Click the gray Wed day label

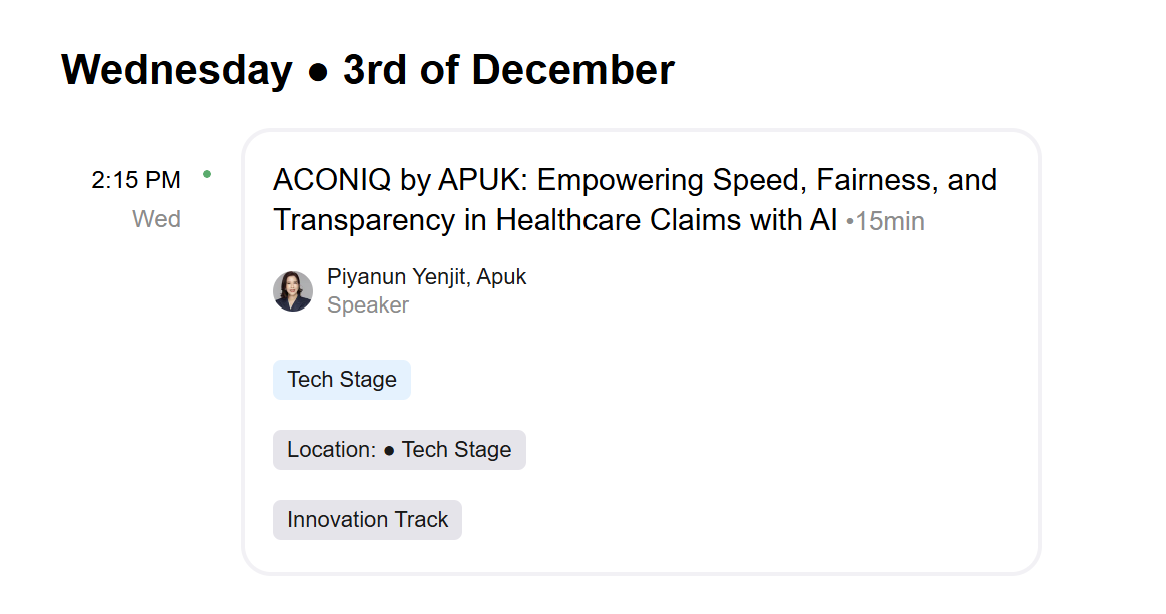(156, 219)
